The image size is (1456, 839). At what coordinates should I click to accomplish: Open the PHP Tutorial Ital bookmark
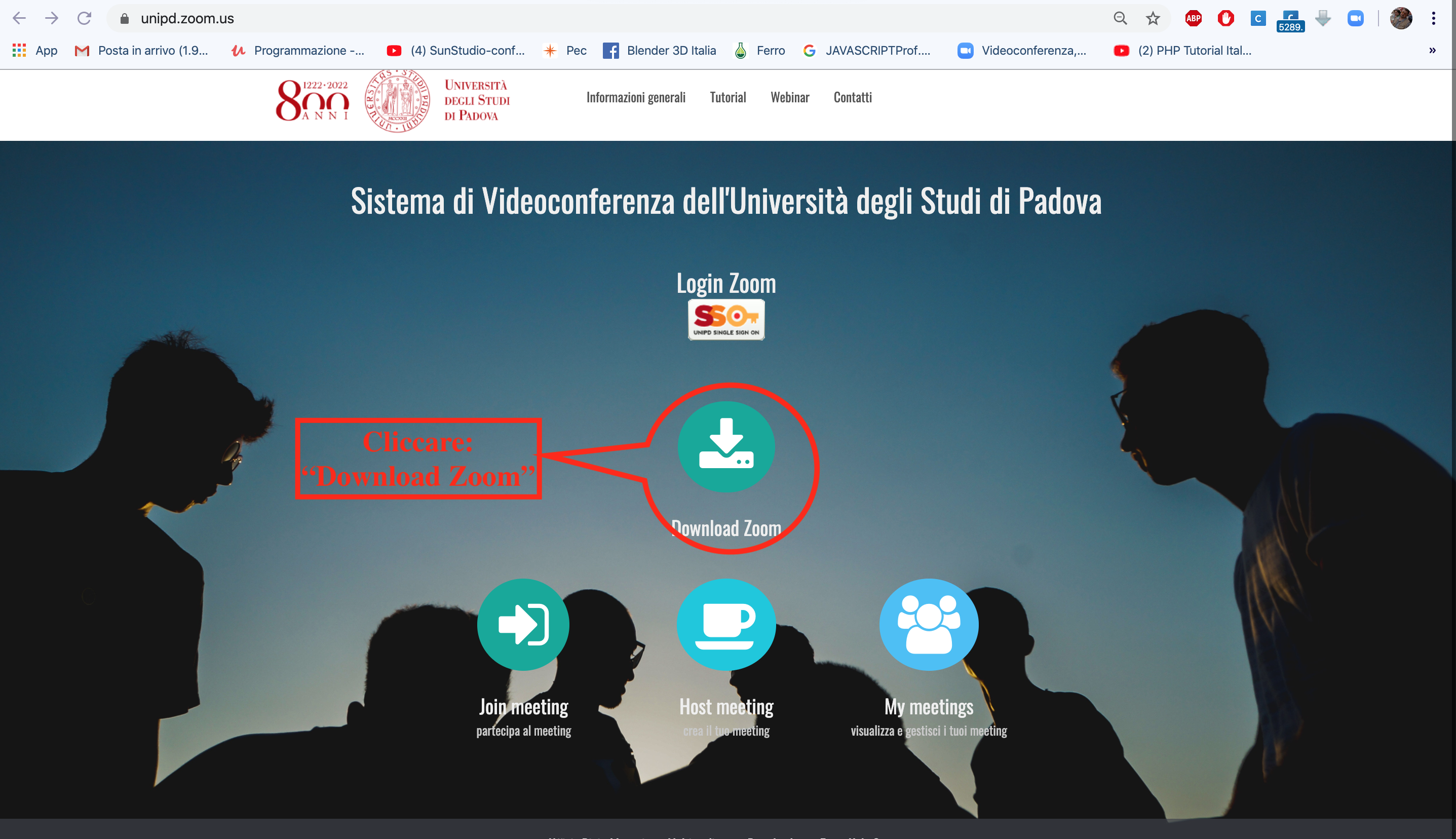[1183, 51]
